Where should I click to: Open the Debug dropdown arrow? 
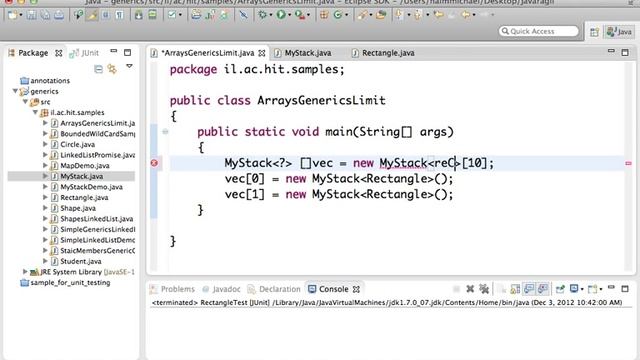(270, 16)
